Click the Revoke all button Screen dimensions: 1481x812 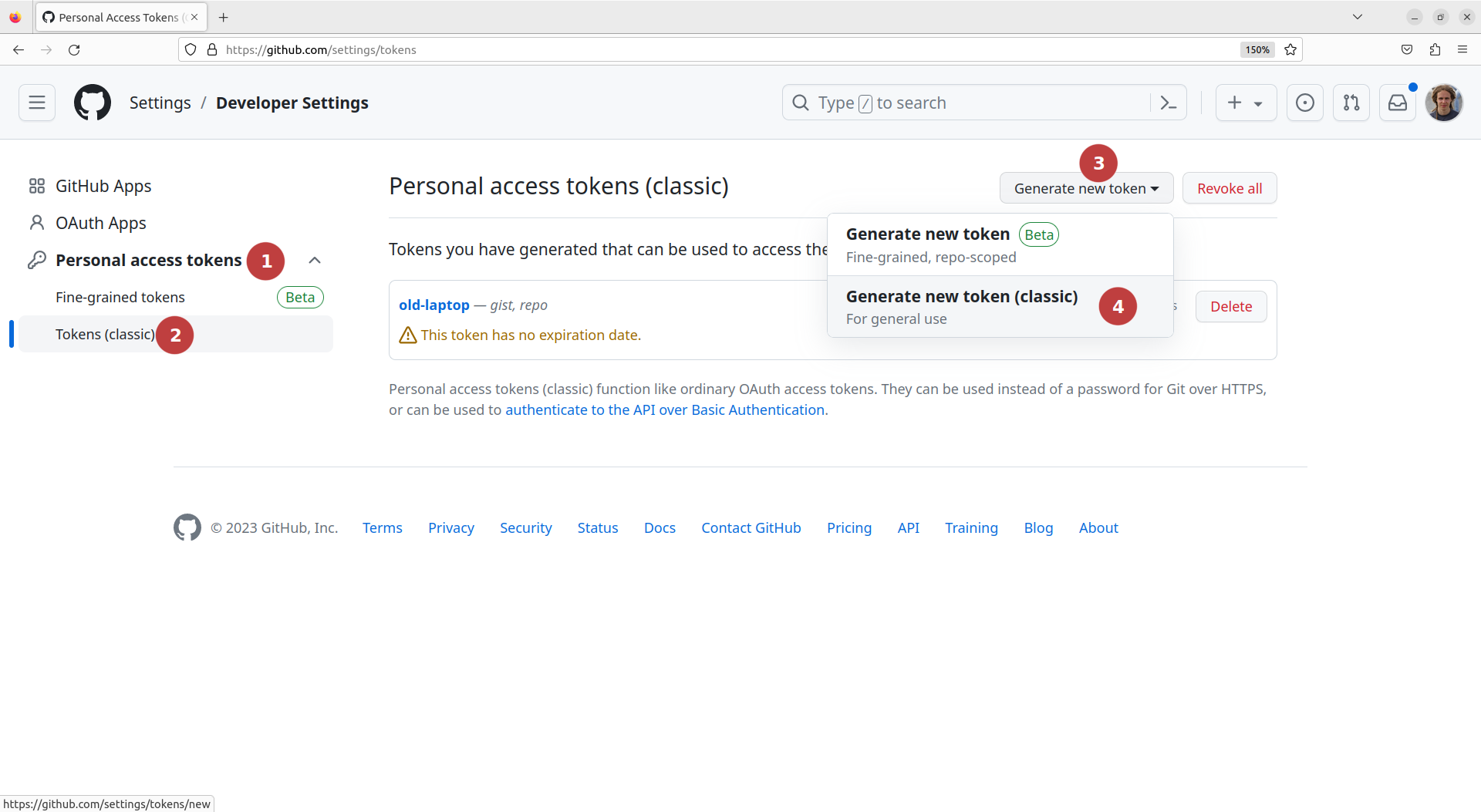[x=1230, y=188]
